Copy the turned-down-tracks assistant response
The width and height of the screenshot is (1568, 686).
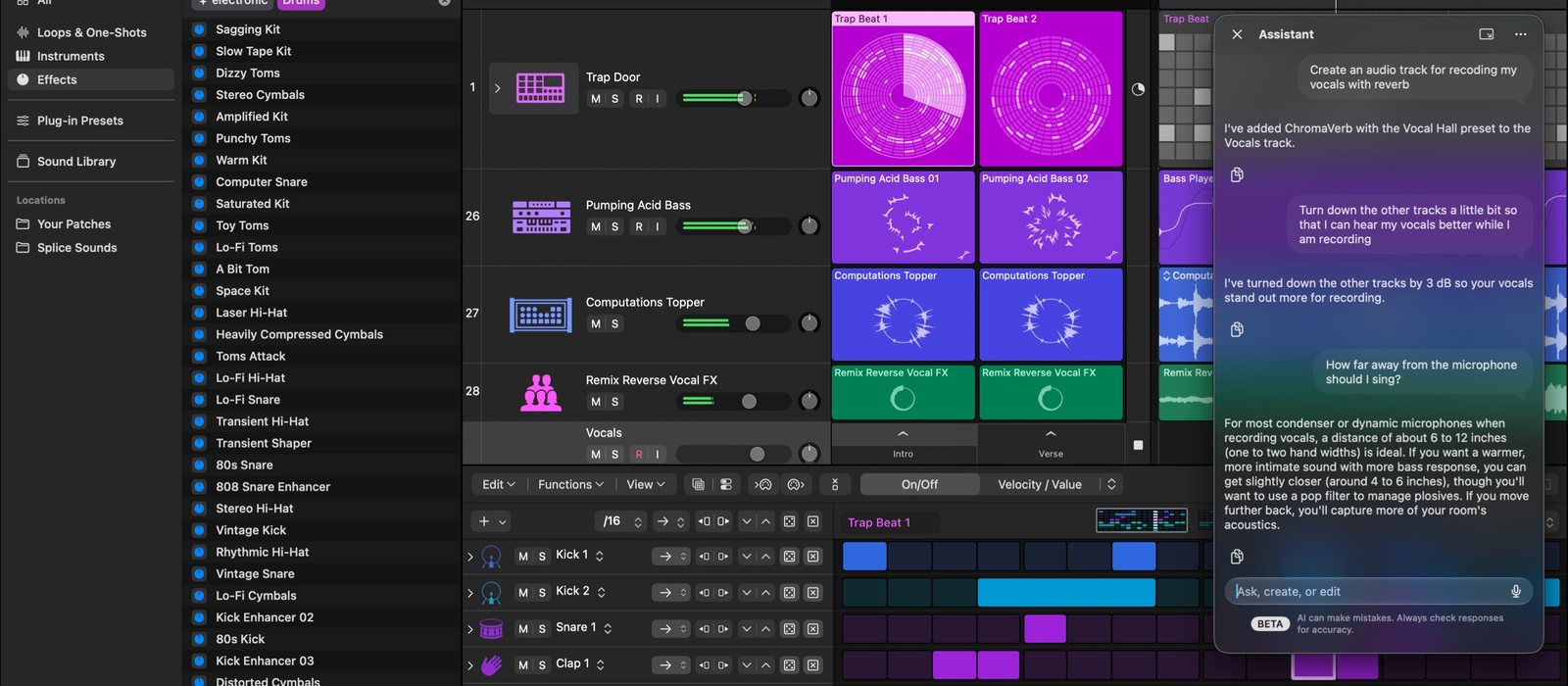1237,329
